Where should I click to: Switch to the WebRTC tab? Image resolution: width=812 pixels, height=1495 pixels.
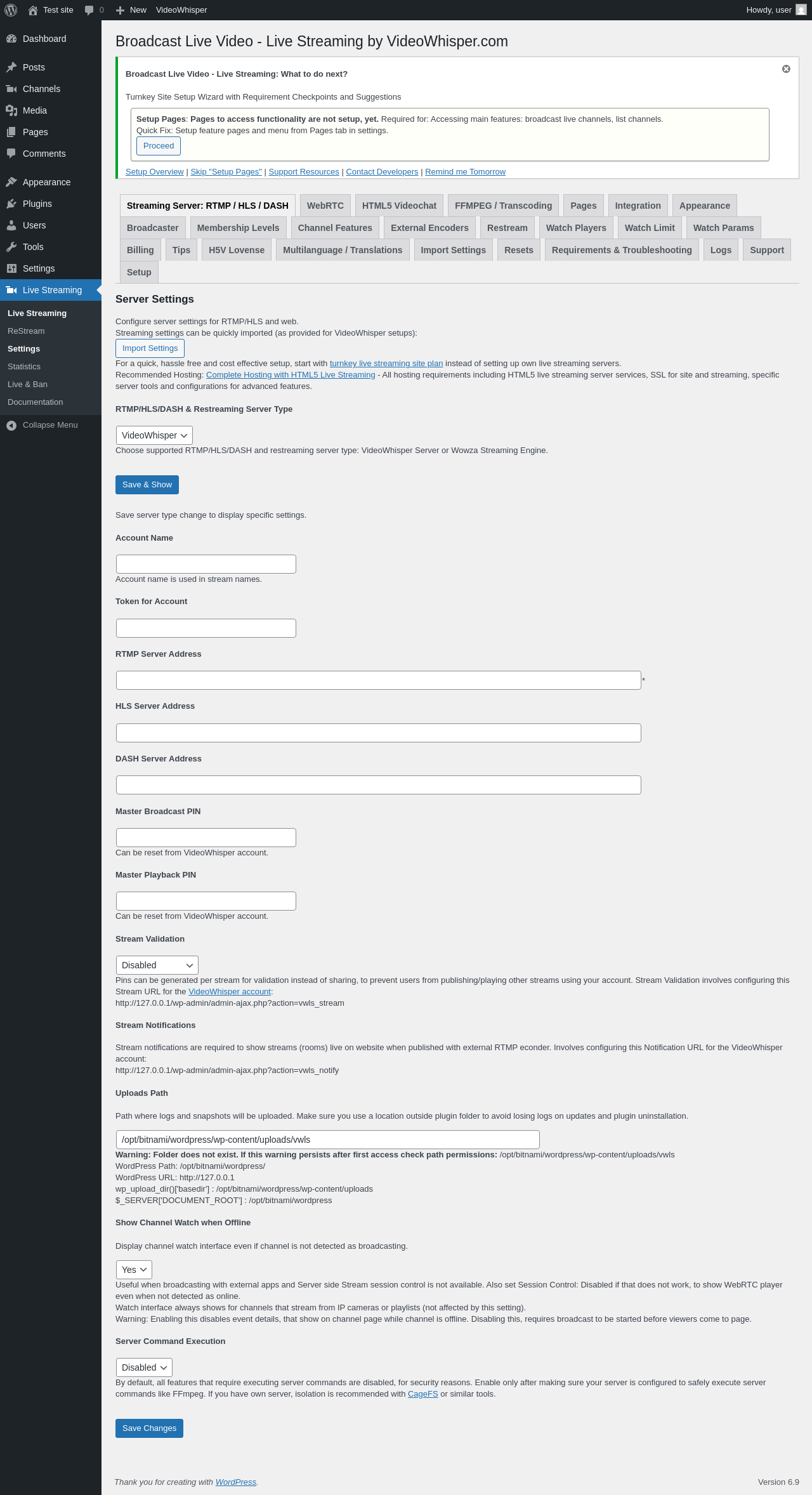(x=325, y=206)
